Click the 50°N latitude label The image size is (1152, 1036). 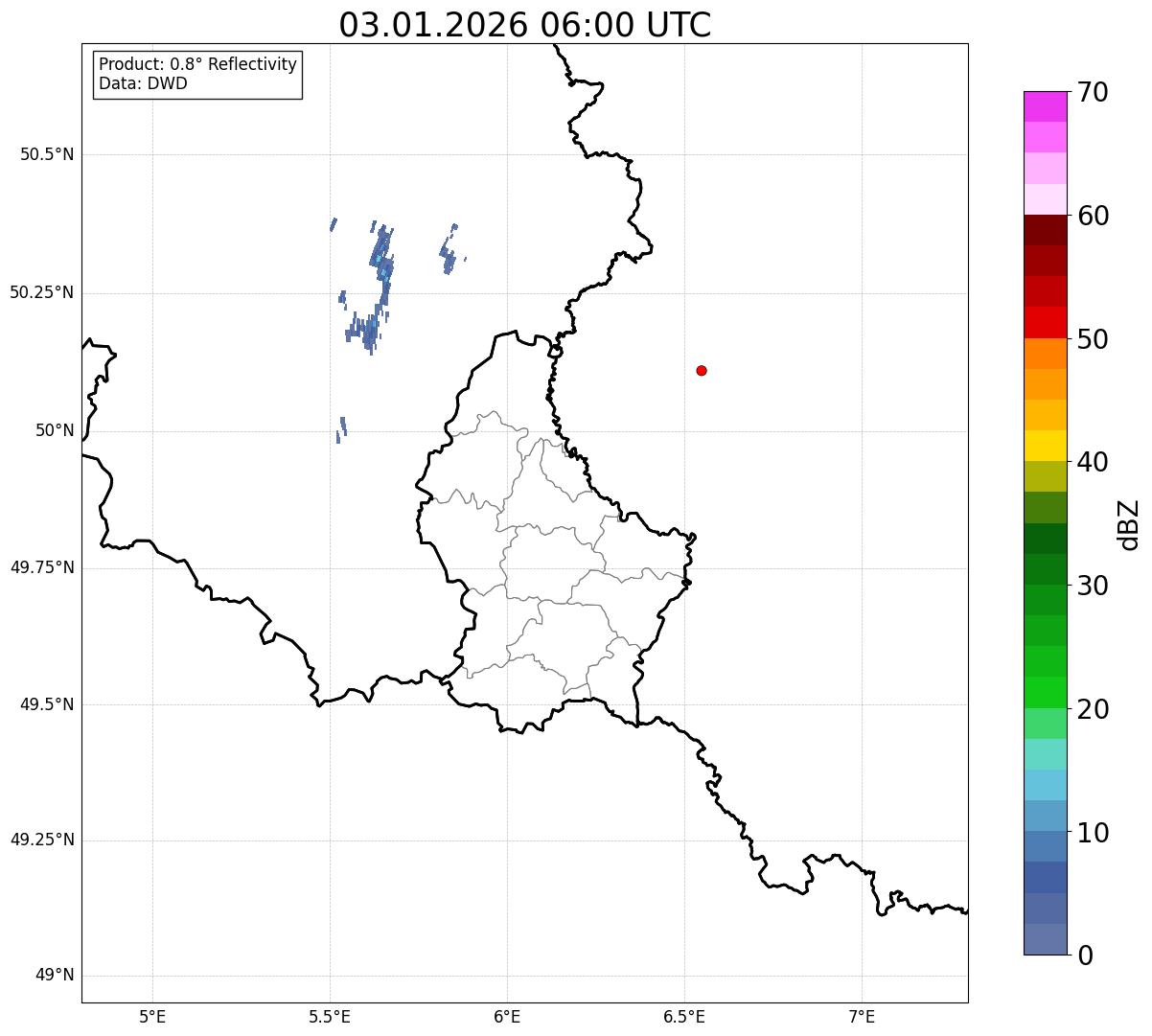point(55,430)
